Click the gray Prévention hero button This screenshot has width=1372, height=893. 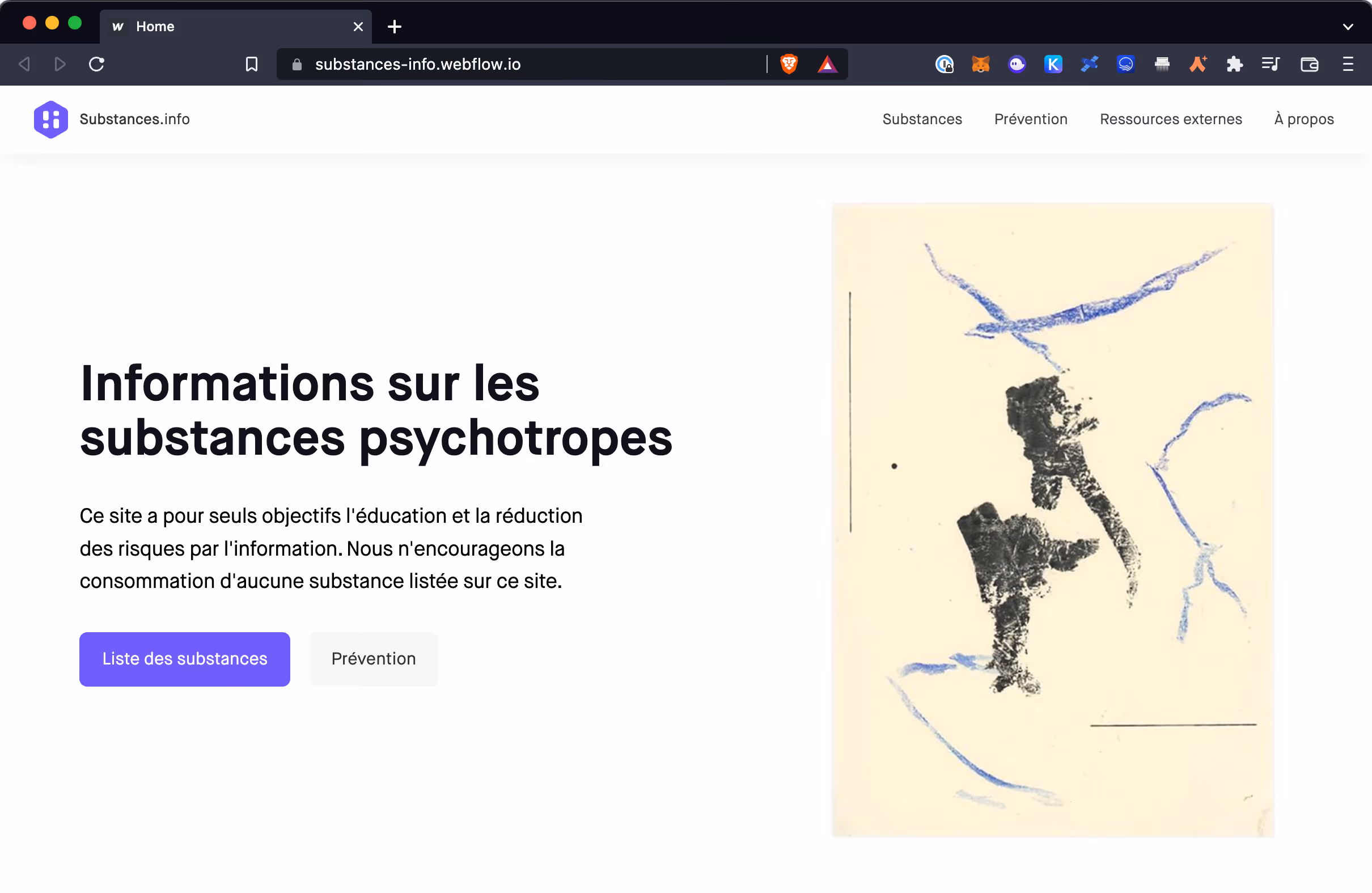coord(373,659)
